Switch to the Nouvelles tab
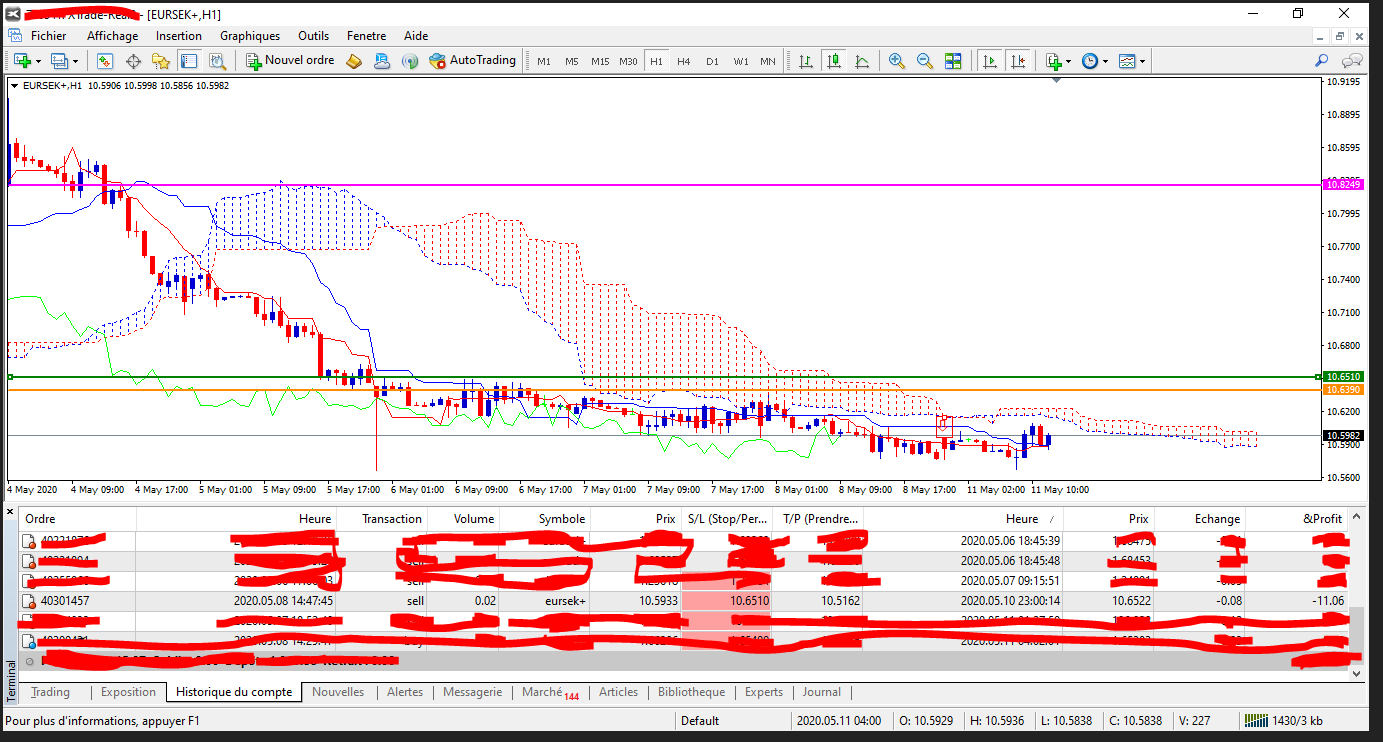Image resolution: width=1383 pixels, height=742 pixels. coord(338,692)
